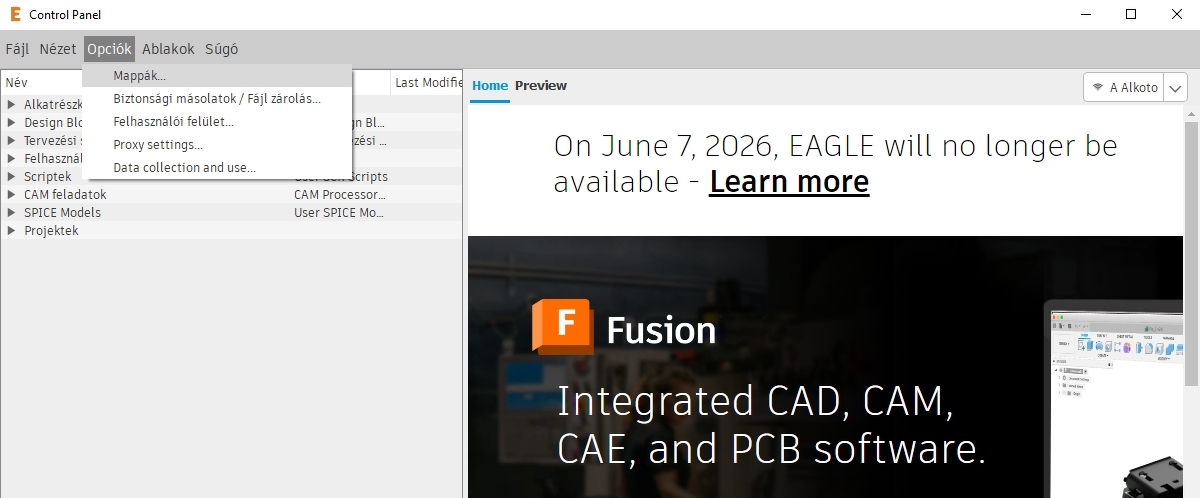Image resolution: width=1200 pixels, height=498 pixels.
Task: Choose Biztonsági másolatok / Fájl zárolás... option
Action: (x=217, y=99)
